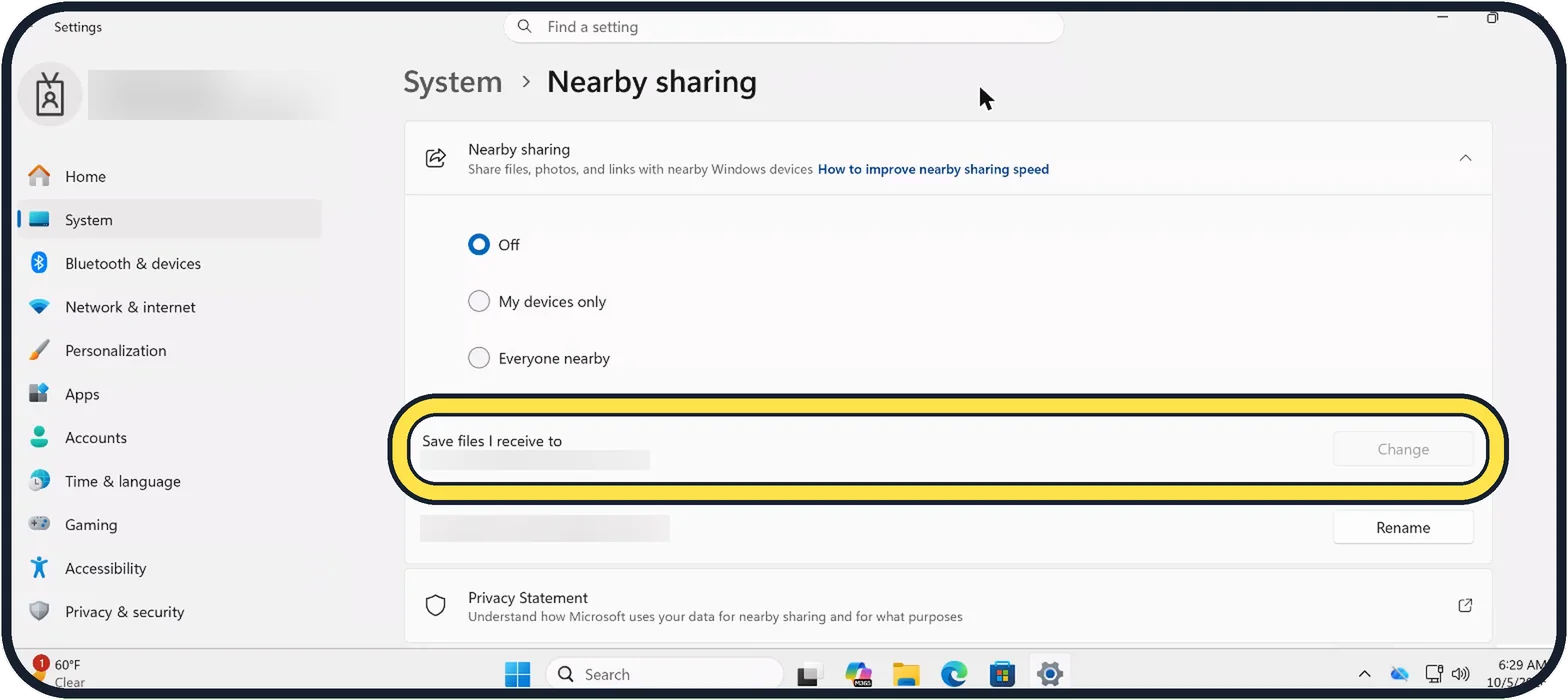Open the Home settings page
Viewport: 1568px width, 700px height.
point(169,176)
